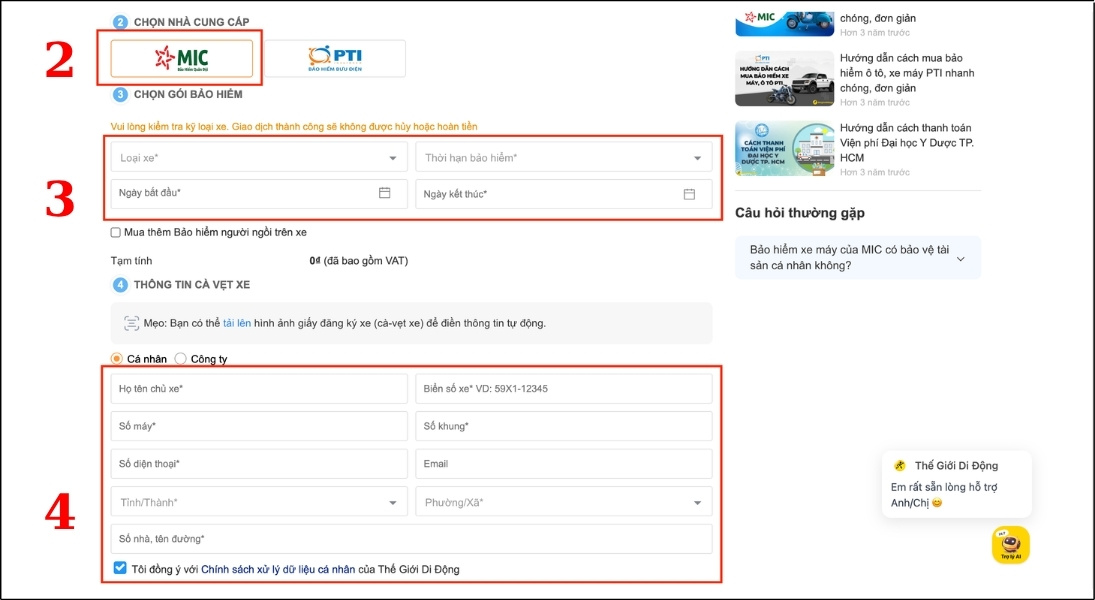Uncheck the Tôi đồng ý policy checkbox
This screenshot has width=1095, height=600.
(120, 569)
